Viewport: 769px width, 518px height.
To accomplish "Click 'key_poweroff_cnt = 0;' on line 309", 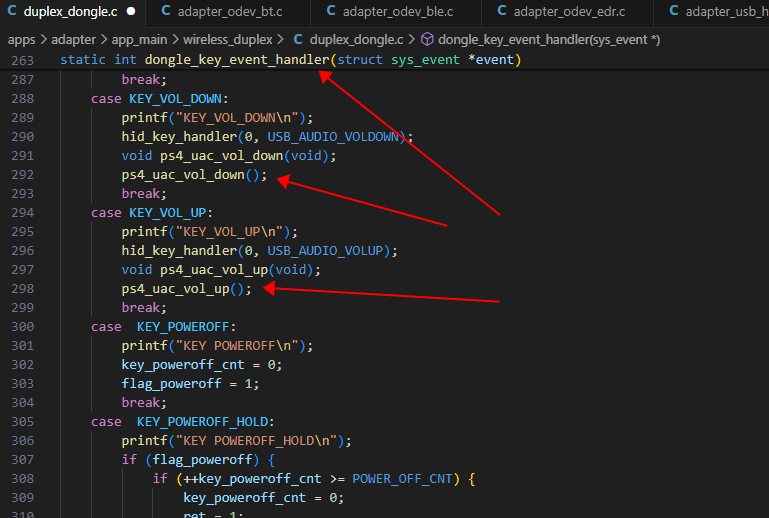I will point(263,498).
